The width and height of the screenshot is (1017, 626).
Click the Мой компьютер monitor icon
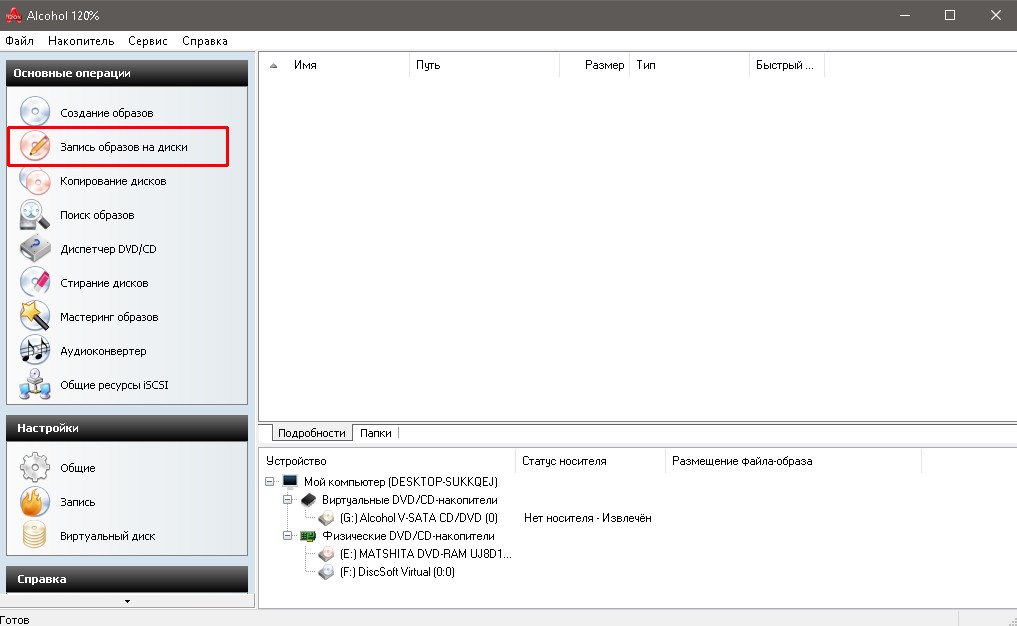click(x=290, y=481)
